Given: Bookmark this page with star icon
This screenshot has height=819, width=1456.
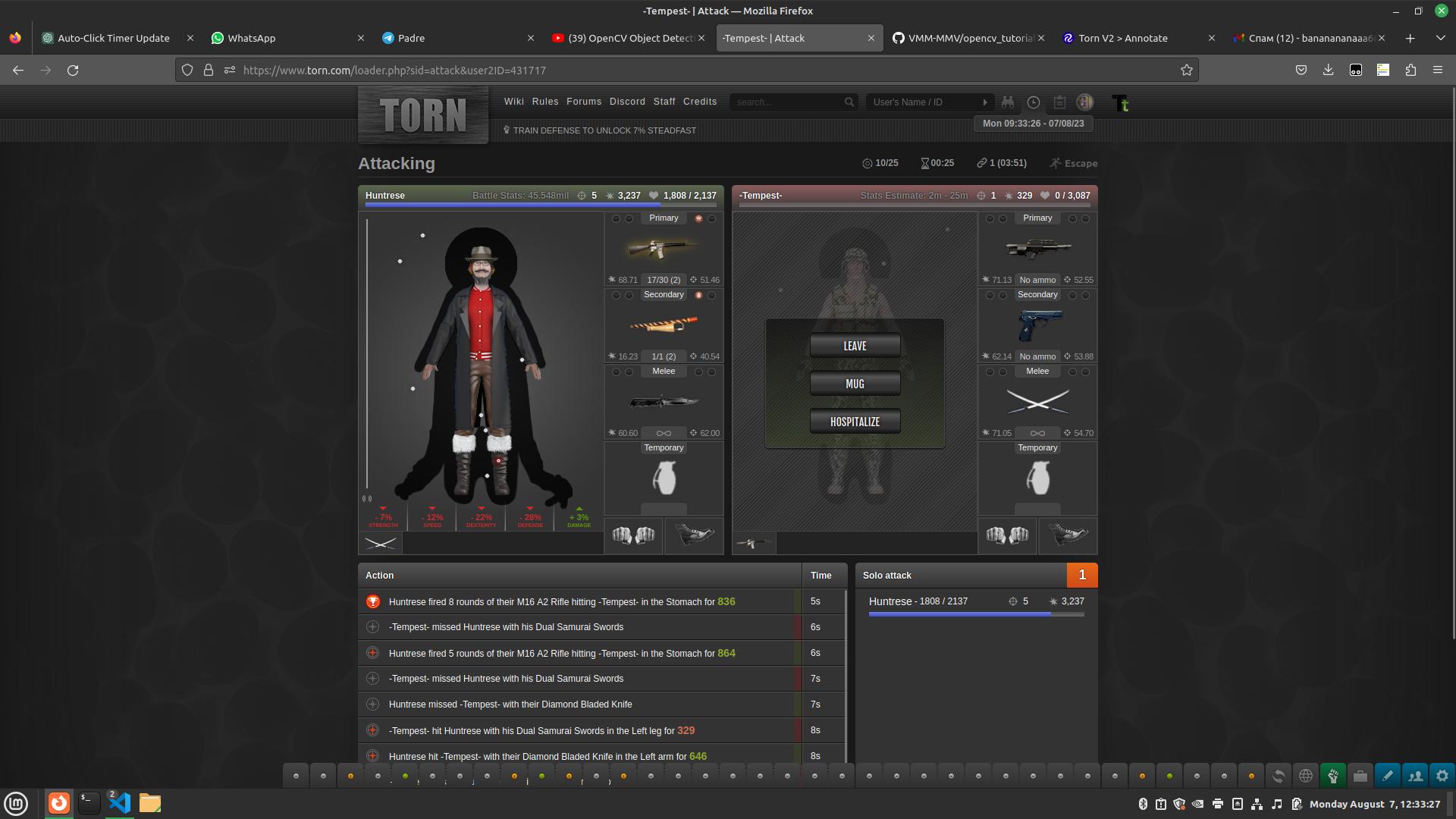Looking at the screenshot, I should [1186, 70].
